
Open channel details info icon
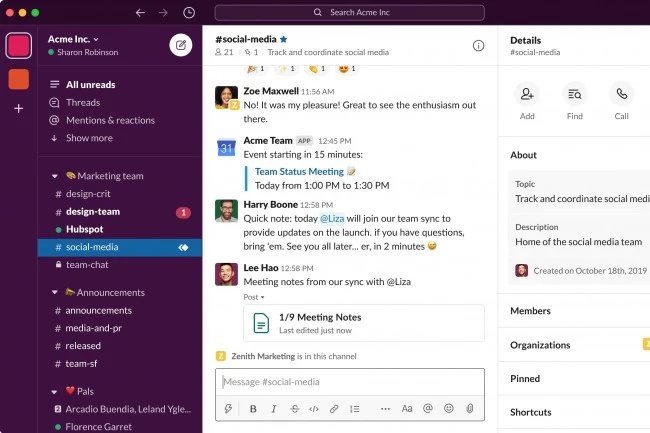click(x=478, y=46)
